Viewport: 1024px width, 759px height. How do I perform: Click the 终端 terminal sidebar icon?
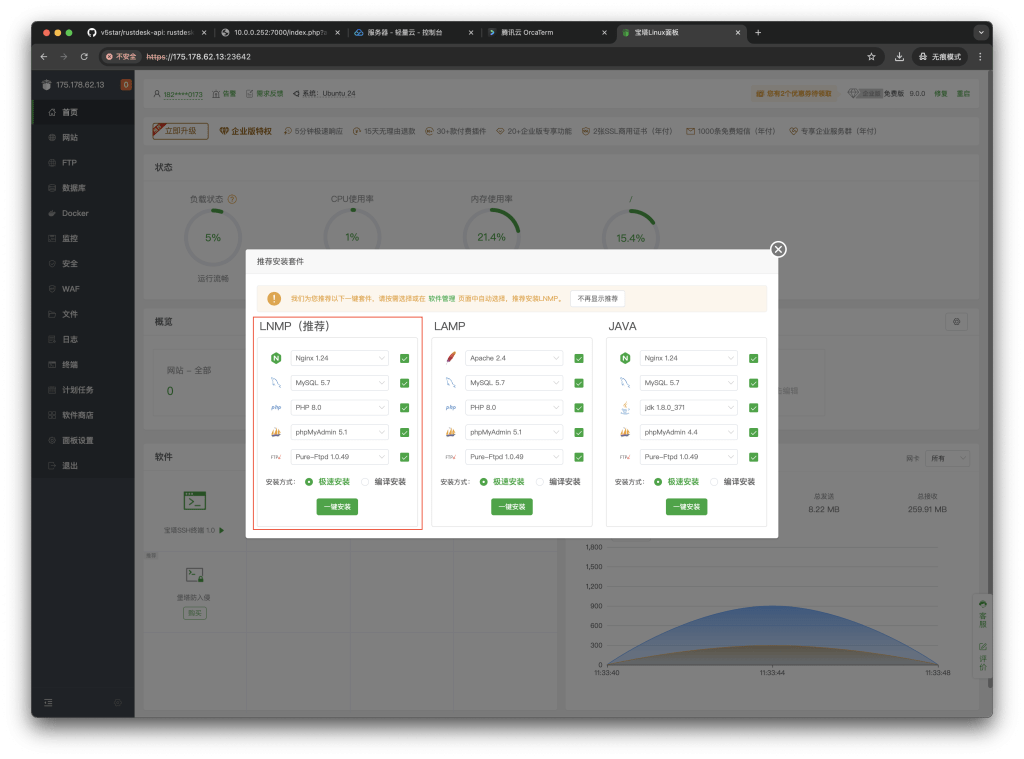53,364
